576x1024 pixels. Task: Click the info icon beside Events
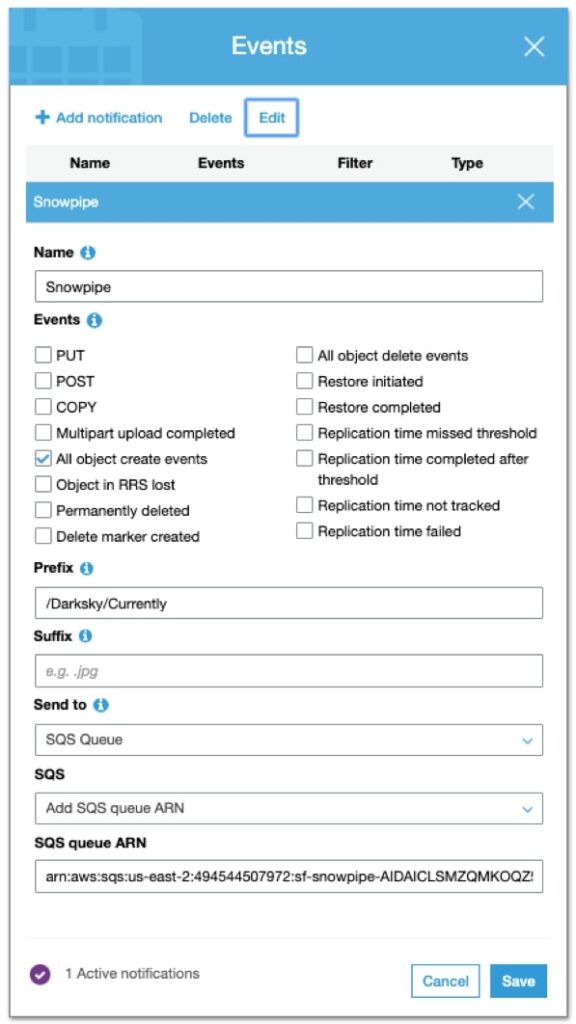pos(92,320)
